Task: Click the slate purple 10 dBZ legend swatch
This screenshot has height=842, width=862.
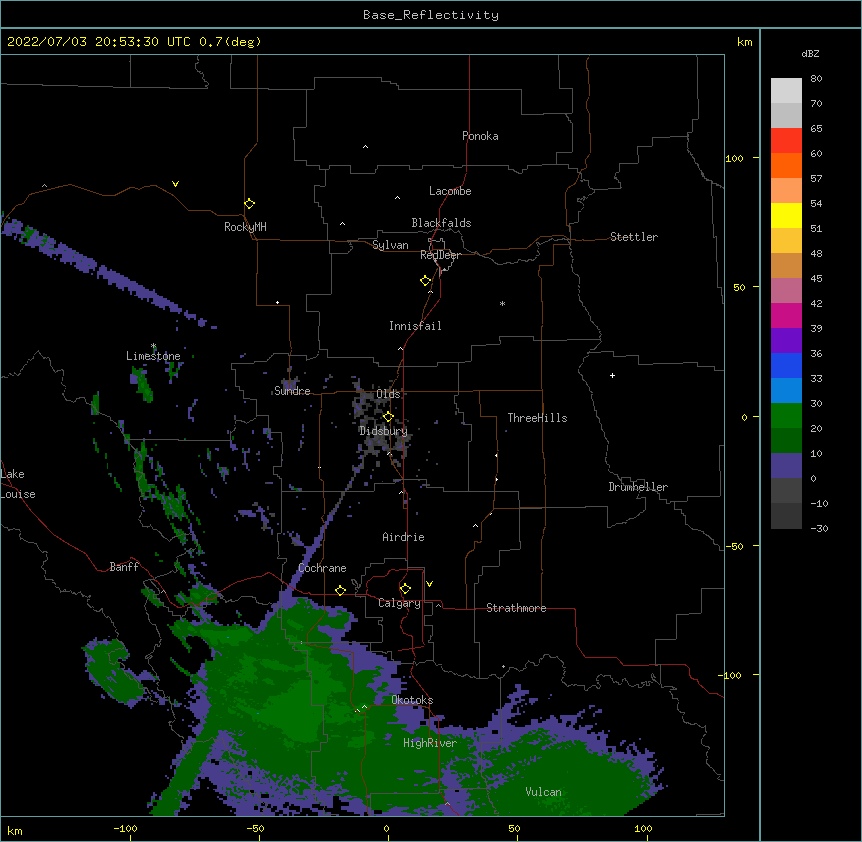Action: coord(786,466)
